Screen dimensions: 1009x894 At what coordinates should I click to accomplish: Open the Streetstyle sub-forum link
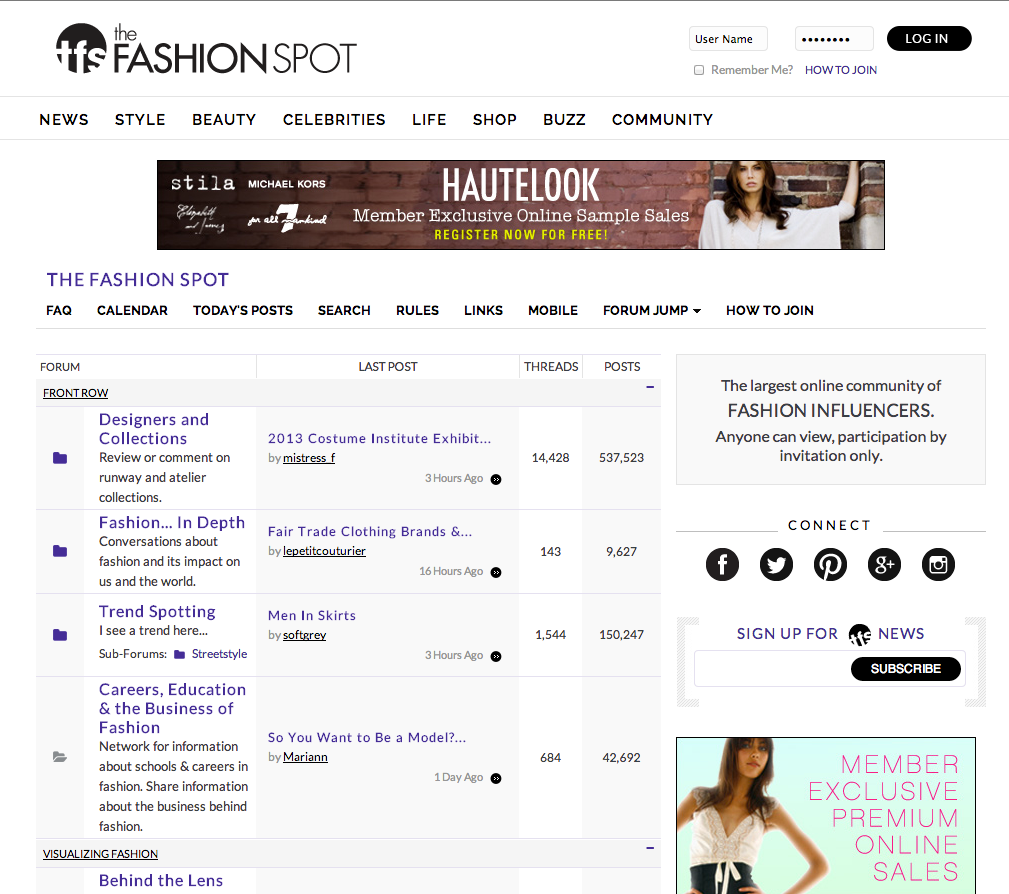(219, 654)
